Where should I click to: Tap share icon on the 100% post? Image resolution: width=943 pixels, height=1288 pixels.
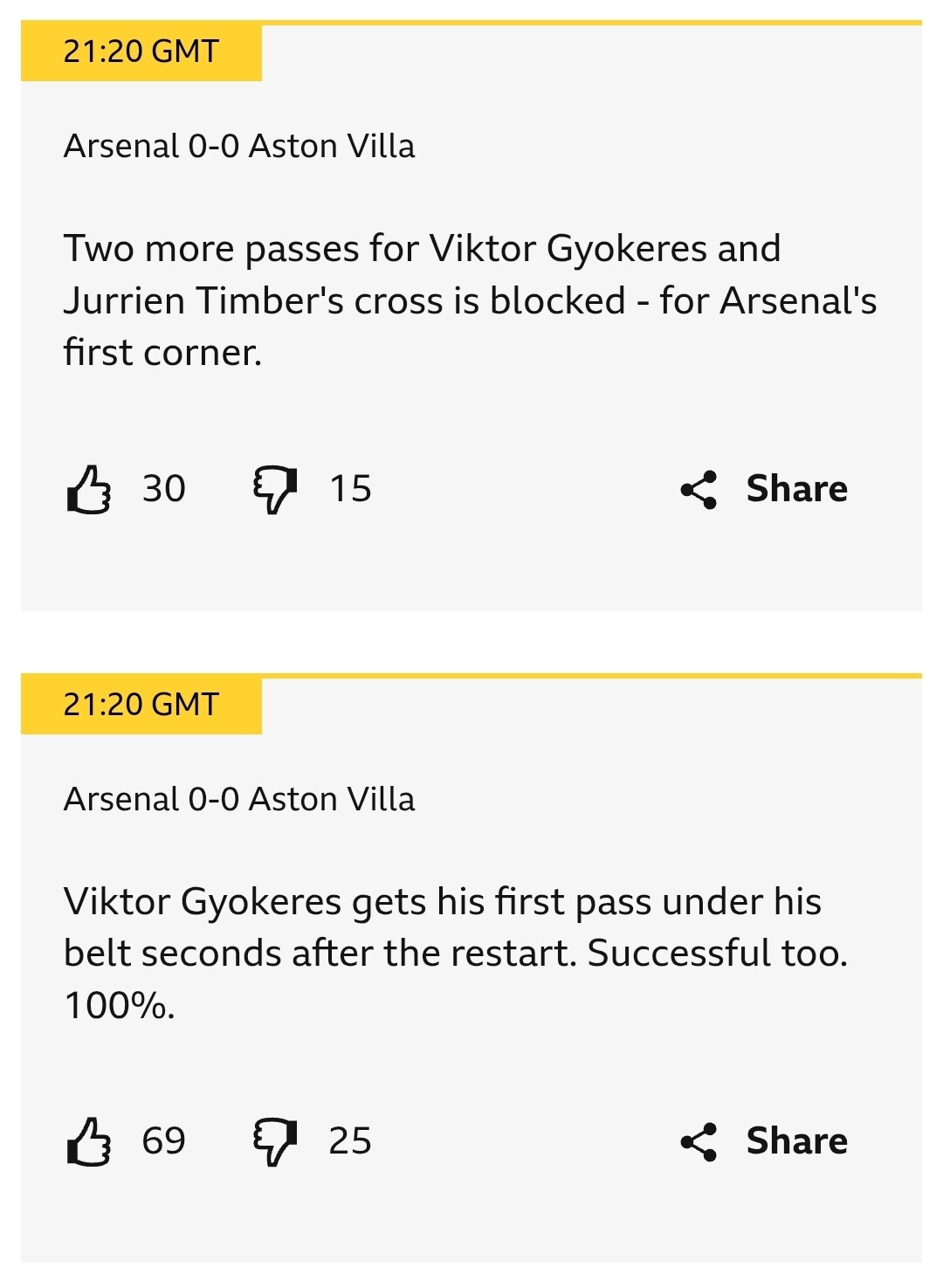[699, 1141]
